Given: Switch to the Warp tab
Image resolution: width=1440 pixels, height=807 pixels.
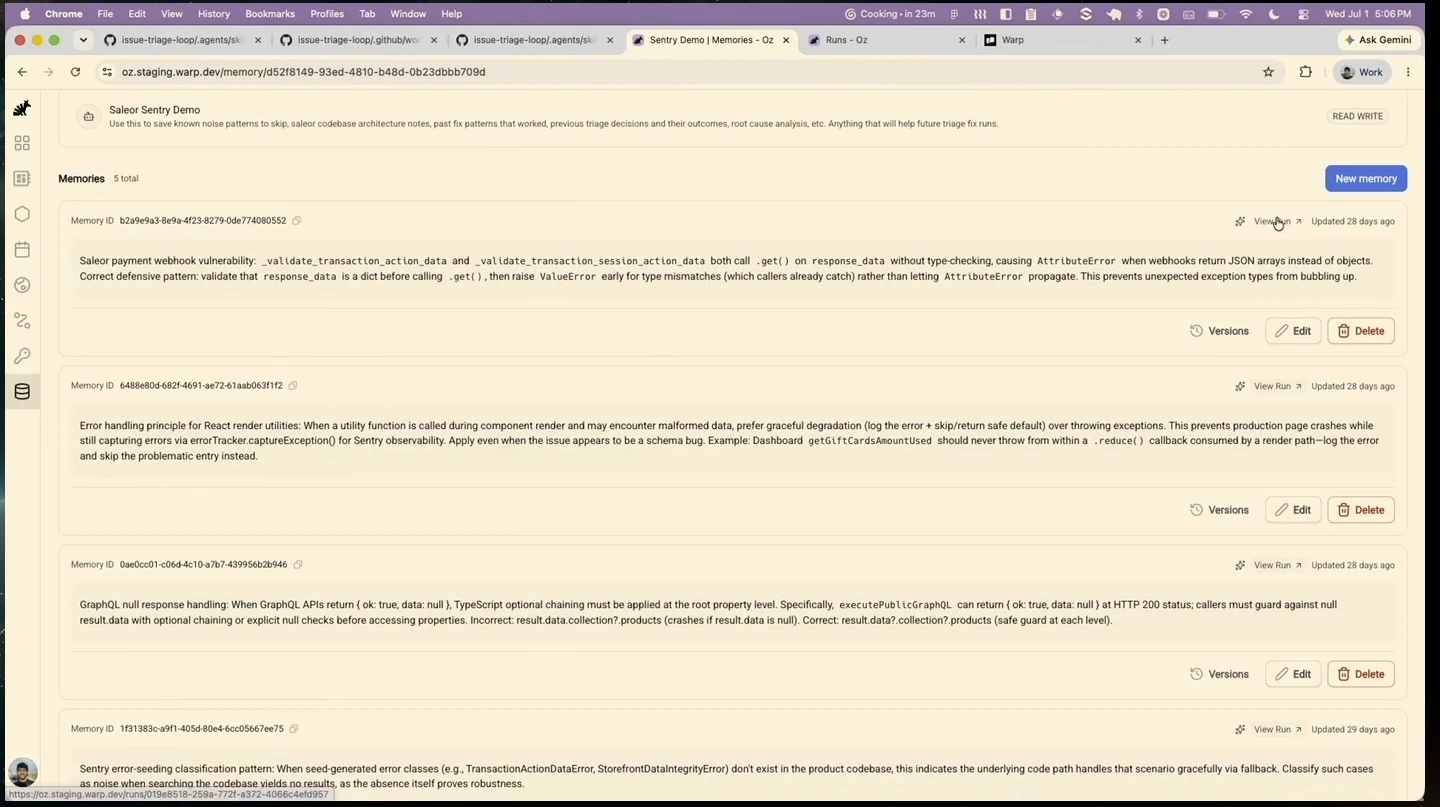Looking at the screenshot, I should pos(1060,40).
